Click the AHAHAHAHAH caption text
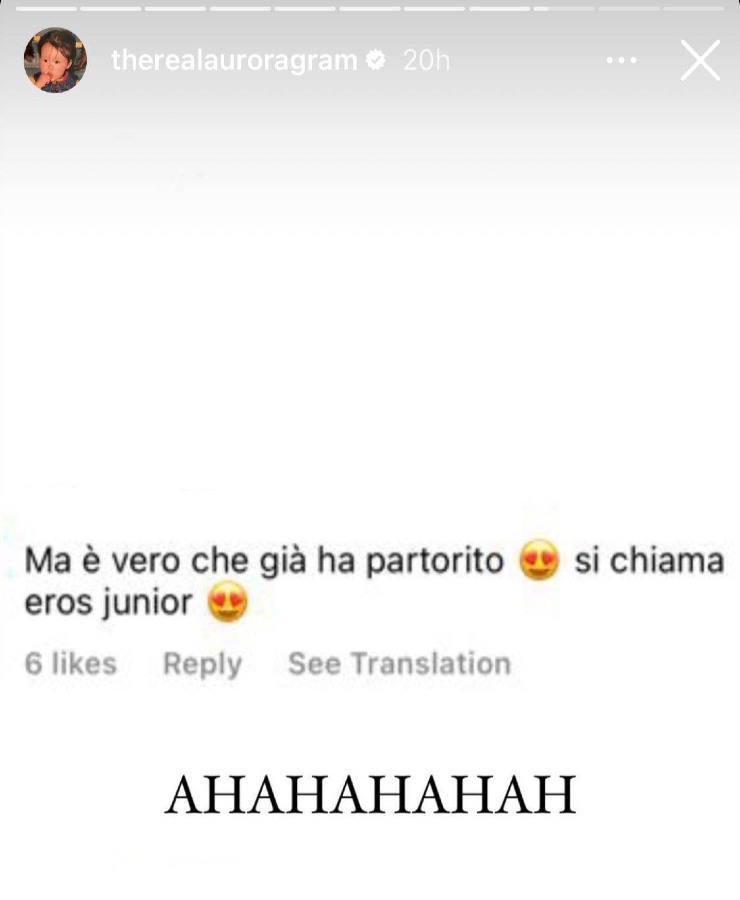740x900 pixels. 370,795
